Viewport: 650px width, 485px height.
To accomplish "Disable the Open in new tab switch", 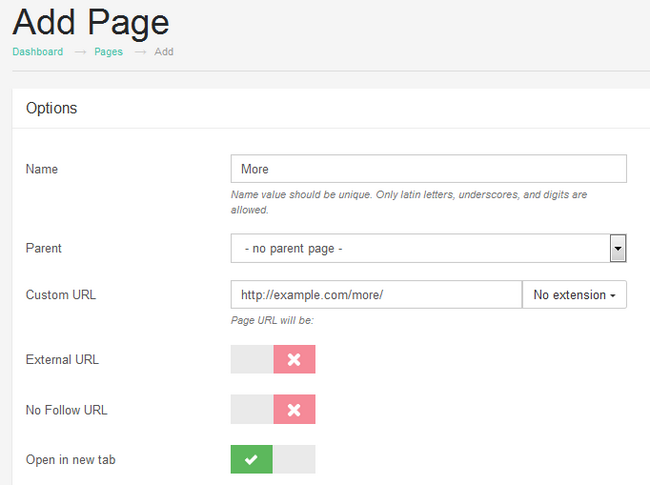I will 273,459.
